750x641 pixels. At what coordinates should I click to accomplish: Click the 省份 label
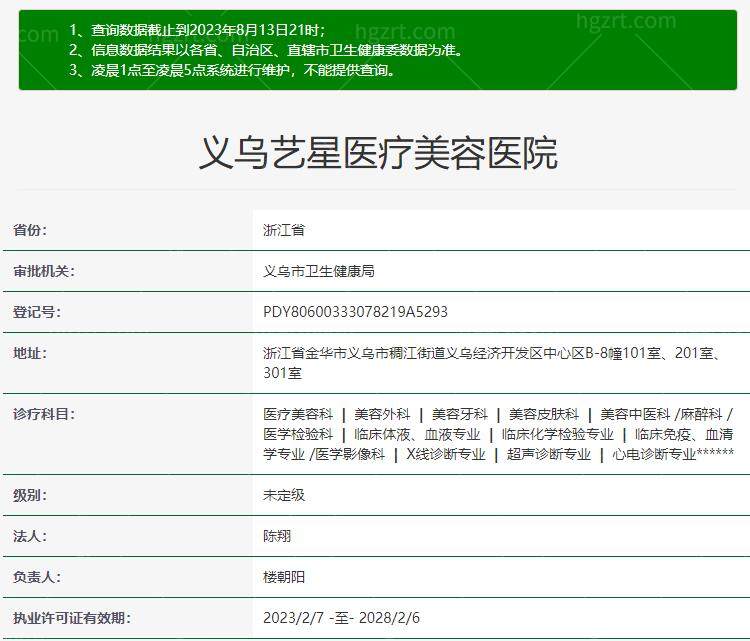coord(30,230)
